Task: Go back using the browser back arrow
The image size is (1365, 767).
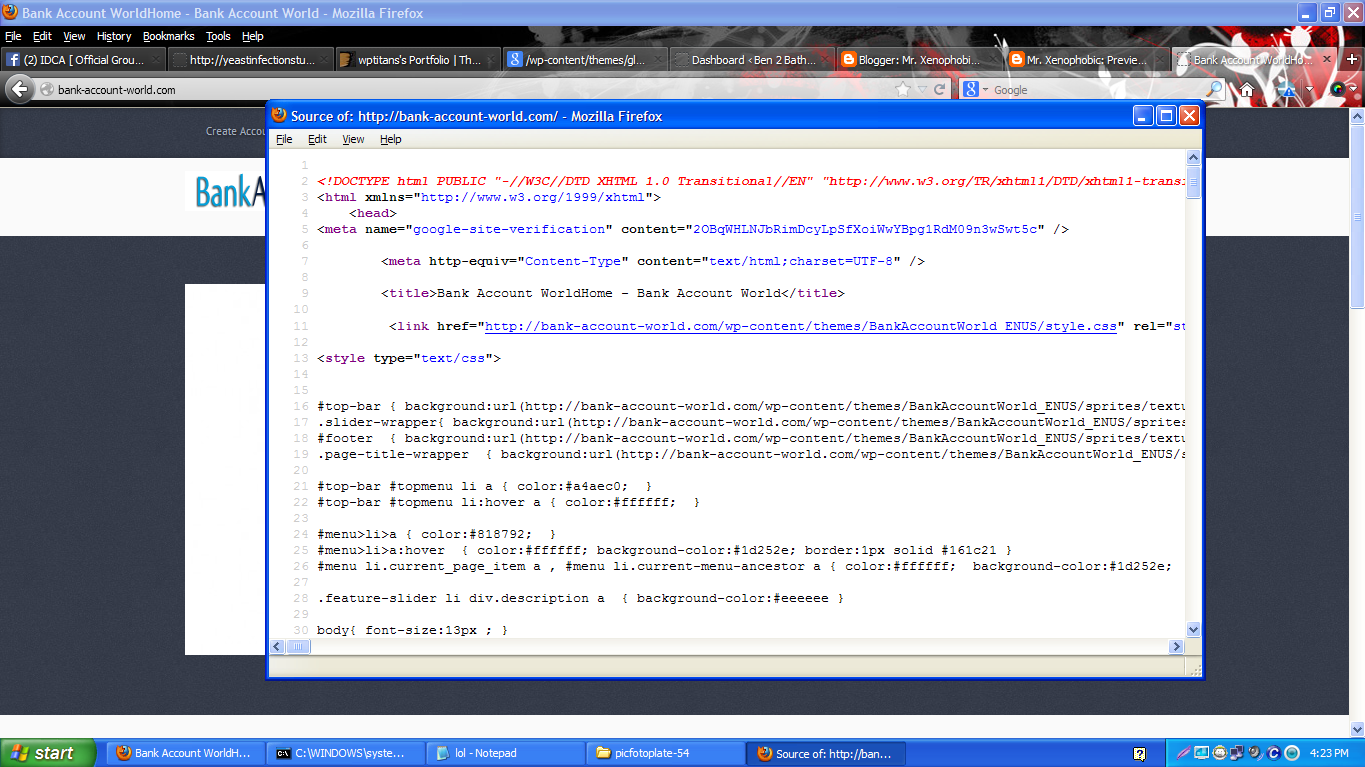Action: pos(19,89)
